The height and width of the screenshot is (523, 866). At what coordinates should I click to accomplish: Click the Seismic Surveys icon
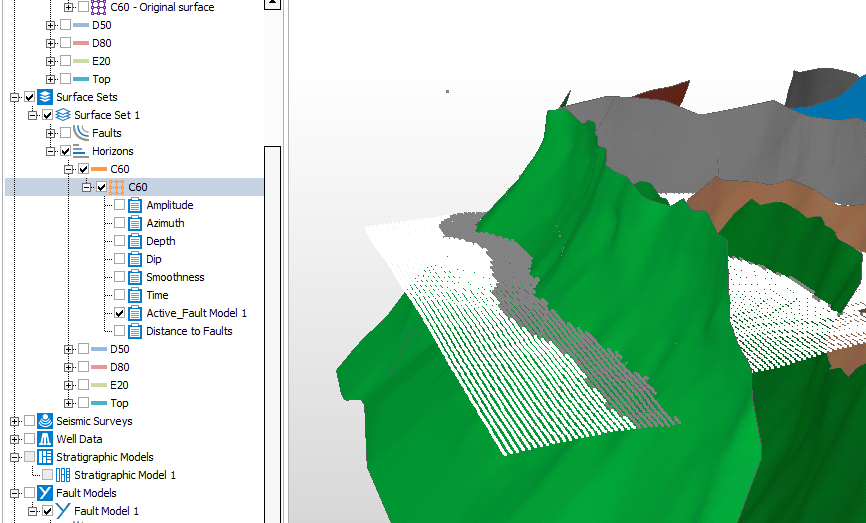(45, 421)
